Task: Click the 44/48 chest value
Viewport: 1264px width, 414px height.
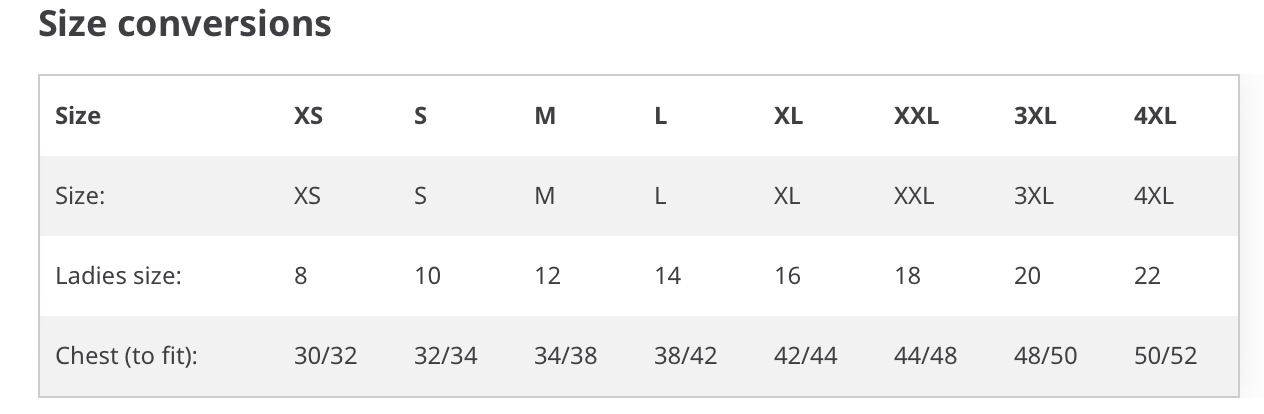Action: pyautogui.click(x=925, y=356)
